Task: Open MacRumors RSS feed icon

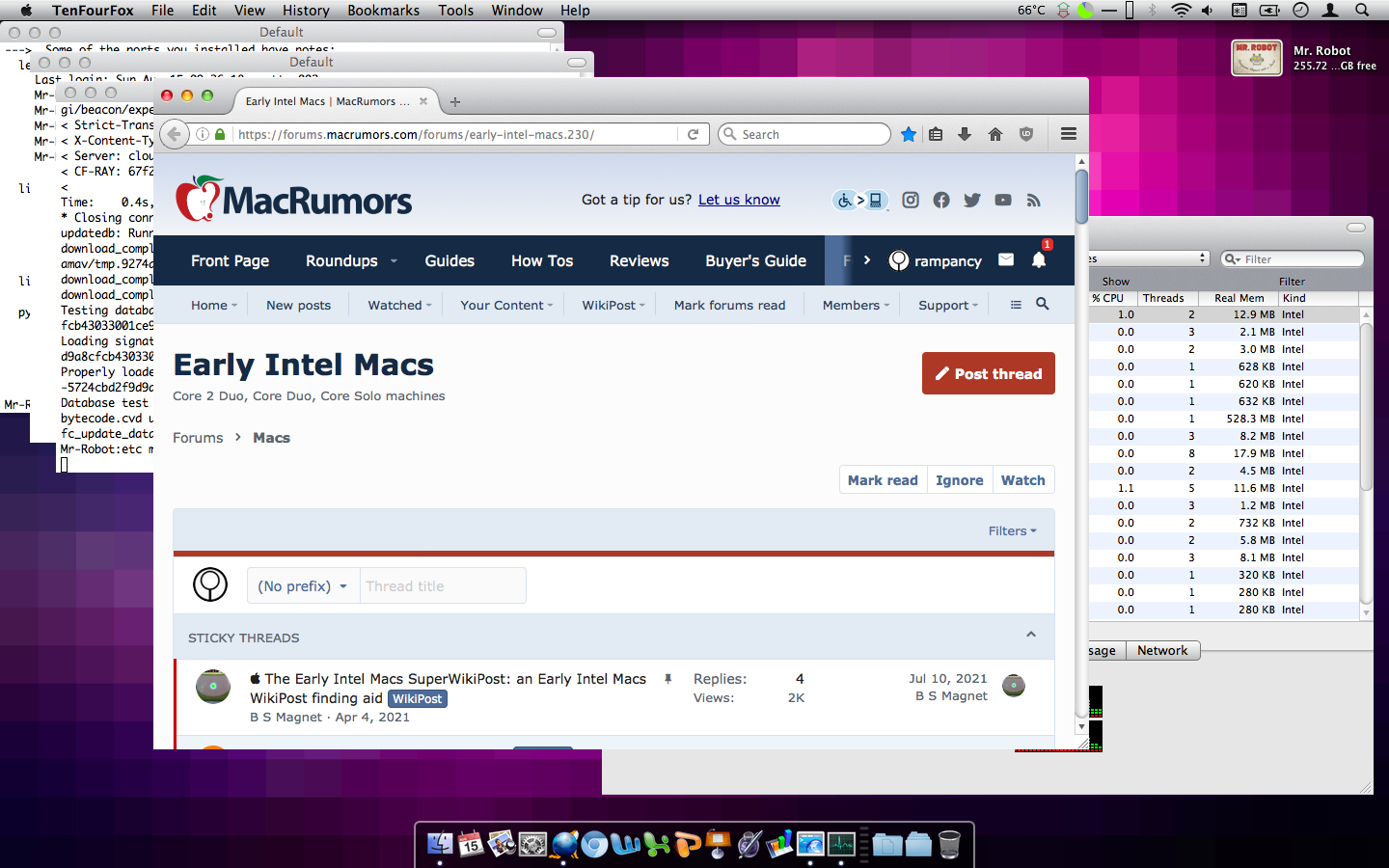Action: [x=1034, y=200]
